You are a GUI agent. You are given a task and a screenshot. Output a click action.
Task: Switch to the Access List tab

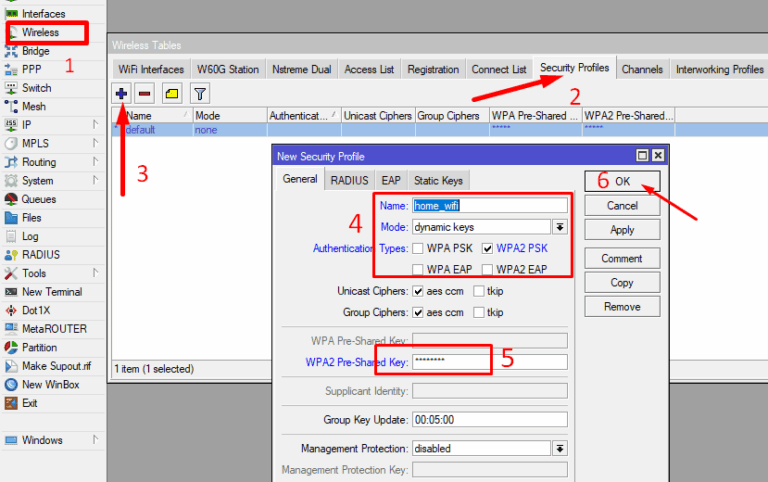(x=369, y=70)
